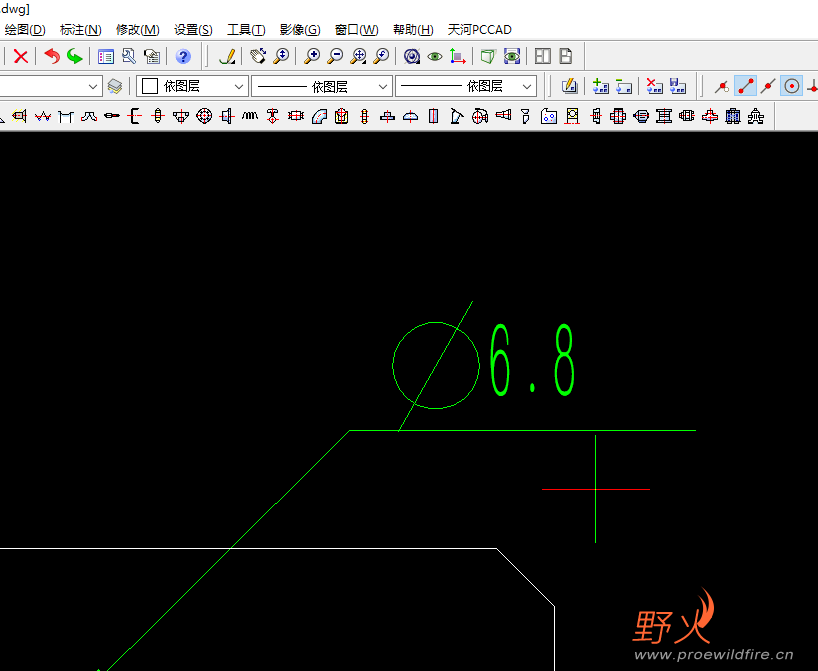The image size is (818, 671).
Task: Select the real-time pan hand tool
Action: pos(257,57)
